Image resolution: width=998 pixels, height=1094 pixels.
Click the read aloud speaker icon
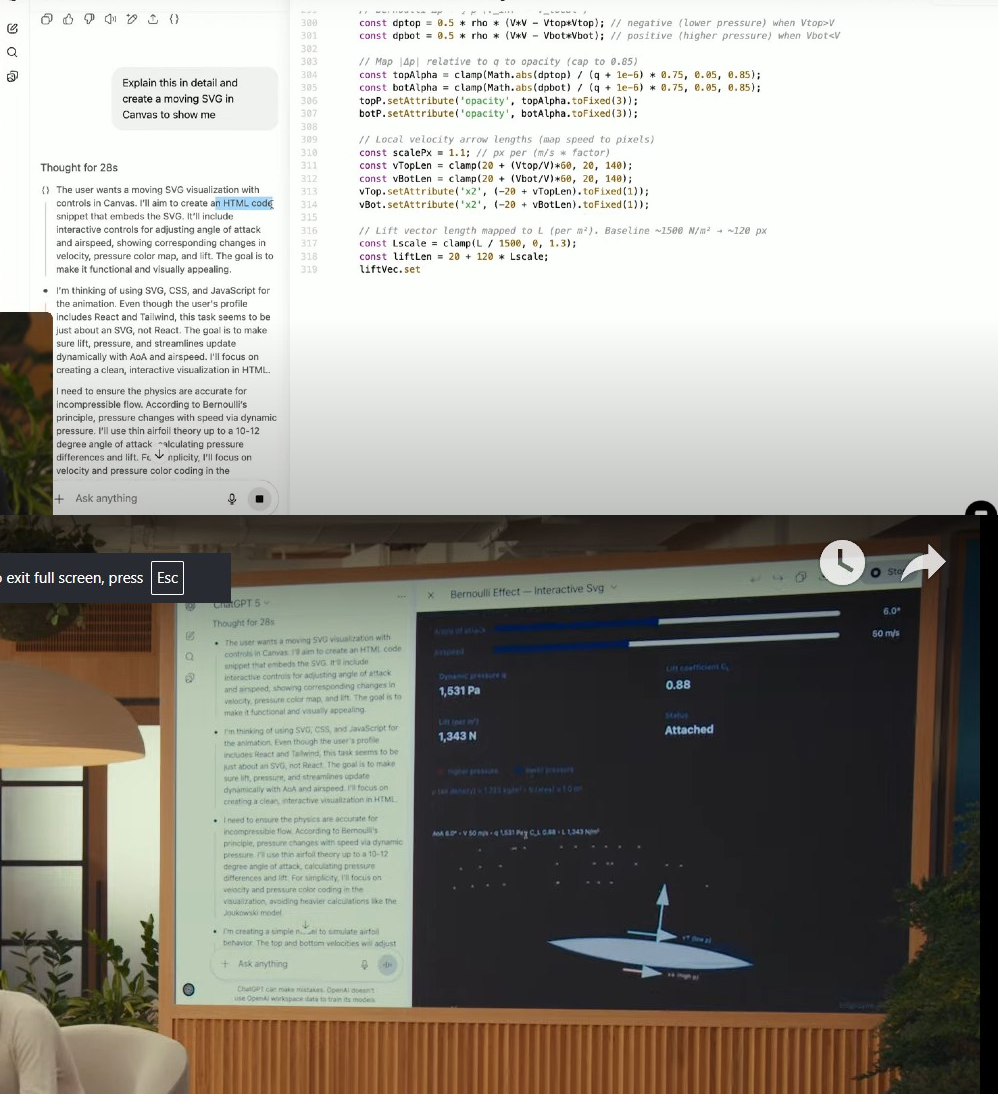[110, 20]
